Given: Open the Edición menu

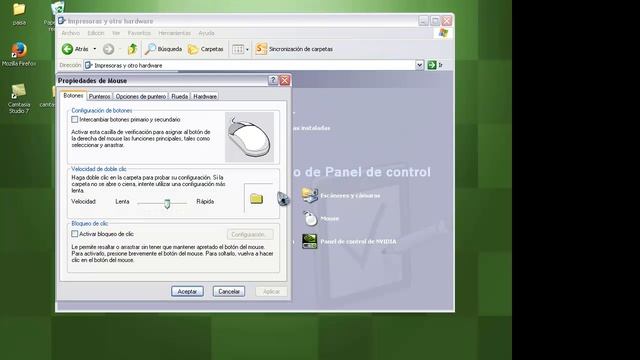Looking at the screenshot, I should 96,33.
